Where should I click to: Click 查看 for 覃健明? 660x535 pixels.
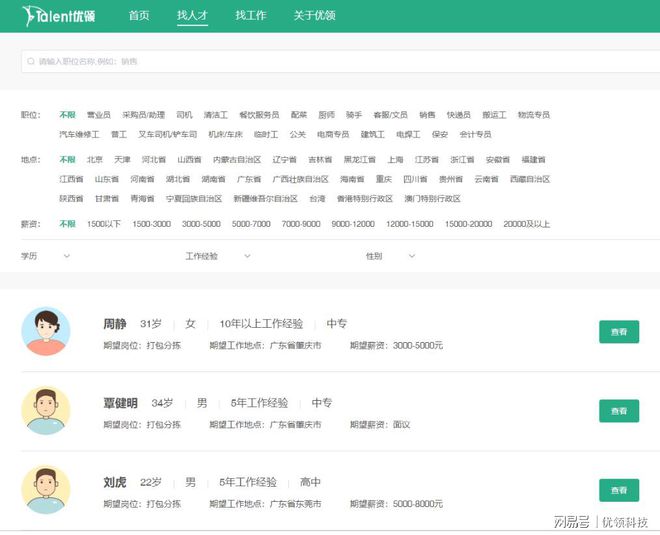tap(619, 411)
